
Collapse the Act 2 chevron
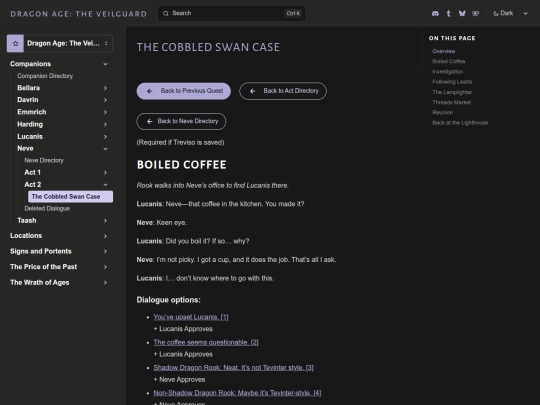(105, 185)
